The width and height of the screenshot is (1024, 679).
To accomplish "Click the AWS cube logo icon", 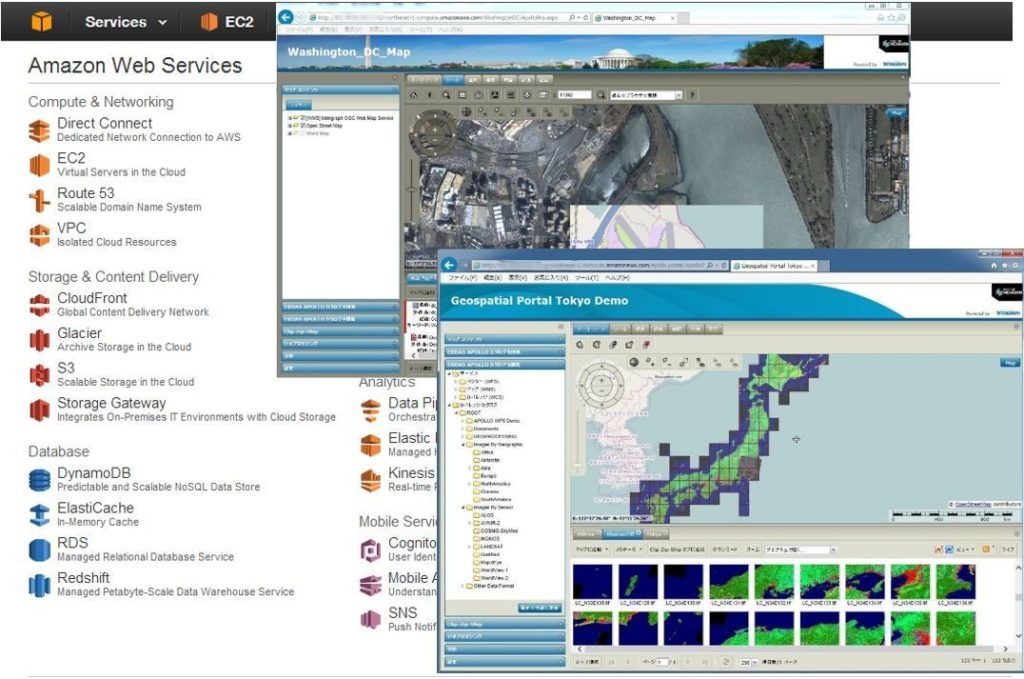I will tap(40, 21).
